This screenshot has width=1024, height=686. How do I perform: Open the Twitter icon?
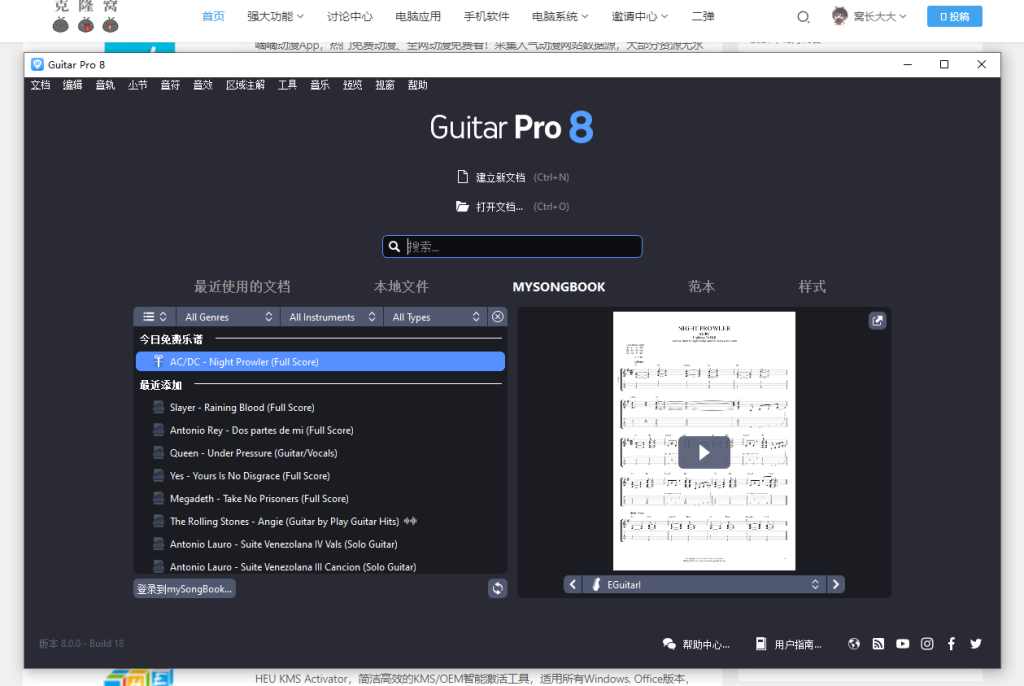pyautogui.click(x=976, y=644)
